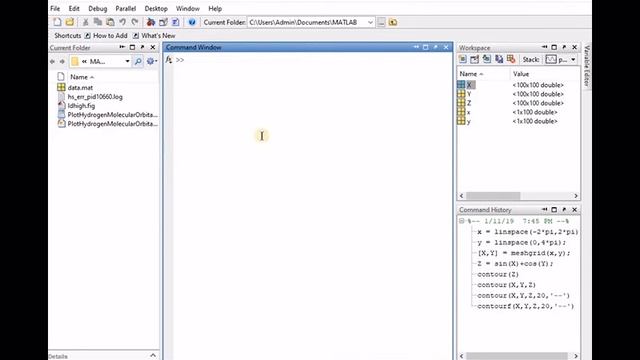Go up one folder level icon
640x360 pixels.
click(x=393, y=22)
